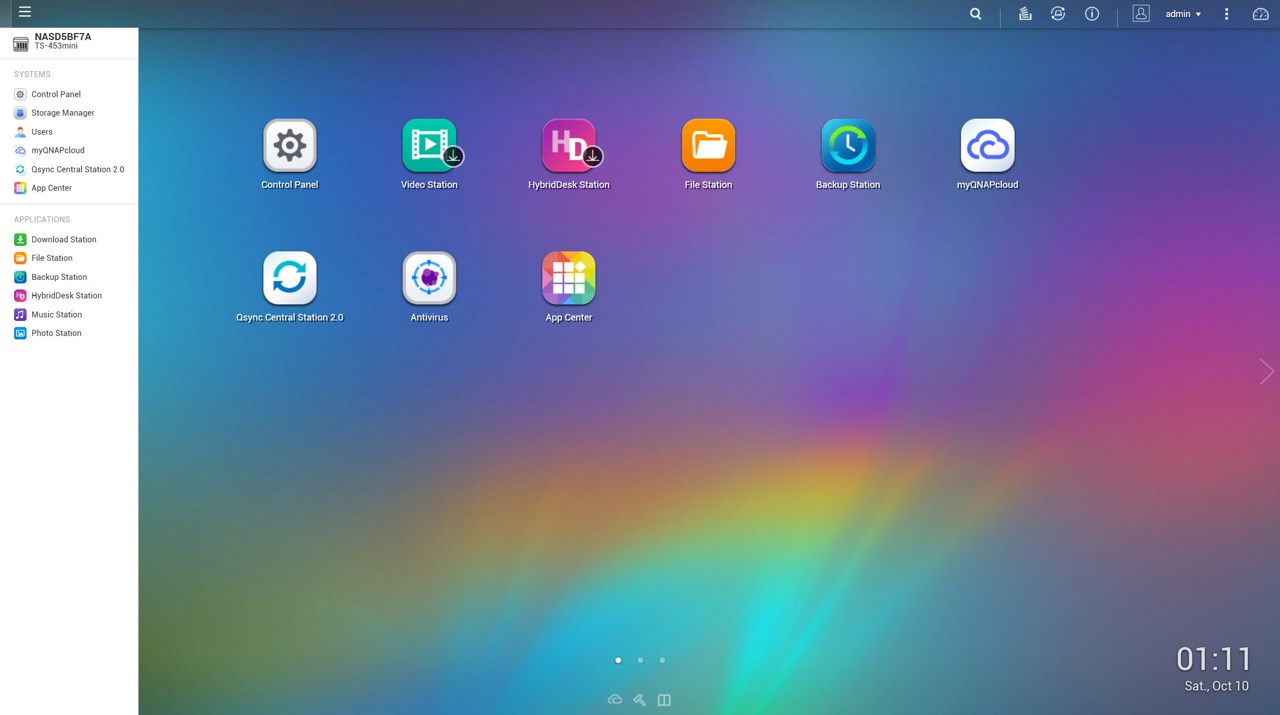Select the first desktop page dot
Screen dimensions: 1280x715
[x=618, y=660]
